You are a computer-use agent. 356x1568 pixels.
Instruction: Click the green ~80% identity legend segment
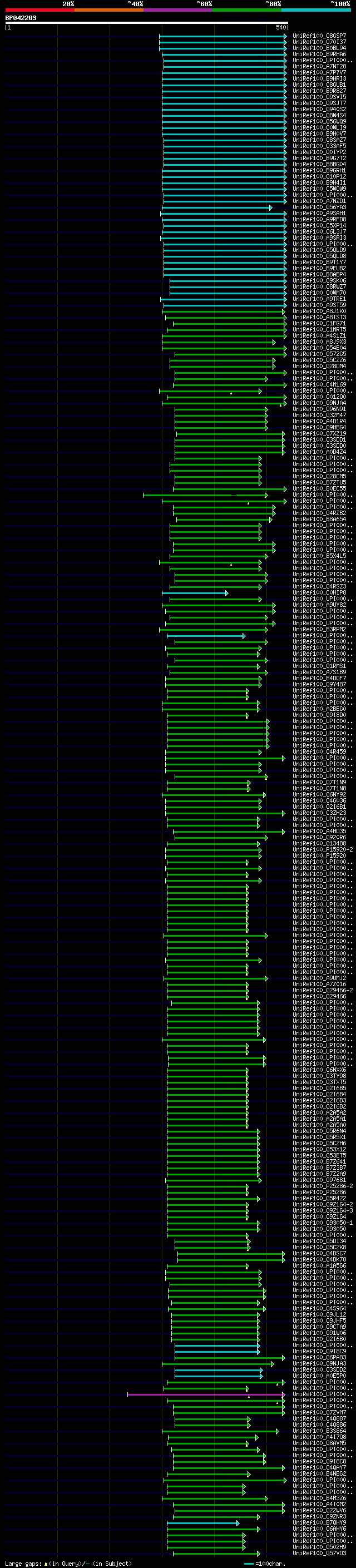[x=247, y=10]
